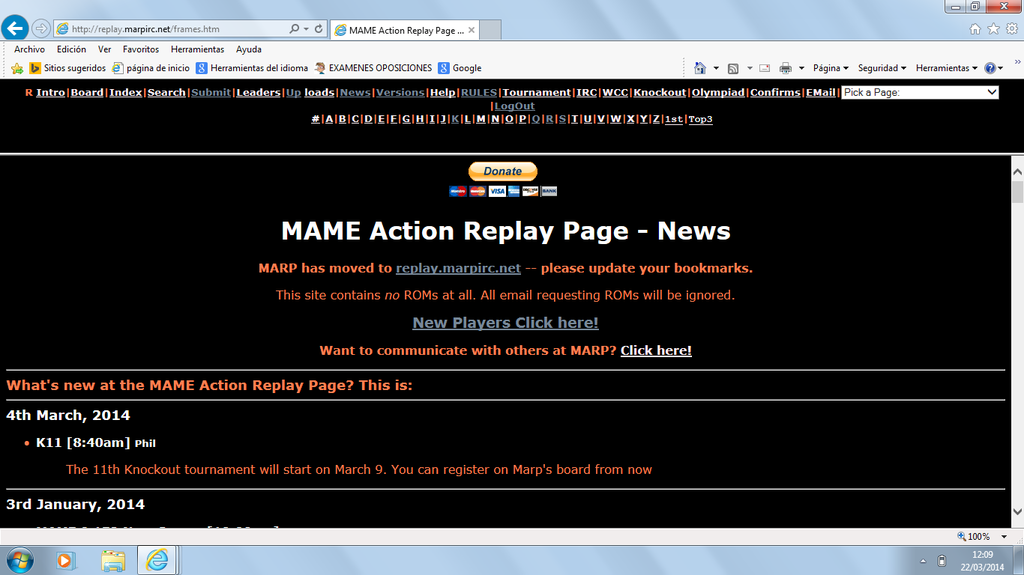
Task: Click the Internet Explorer taskbar icon
Action: coord(157,561)
